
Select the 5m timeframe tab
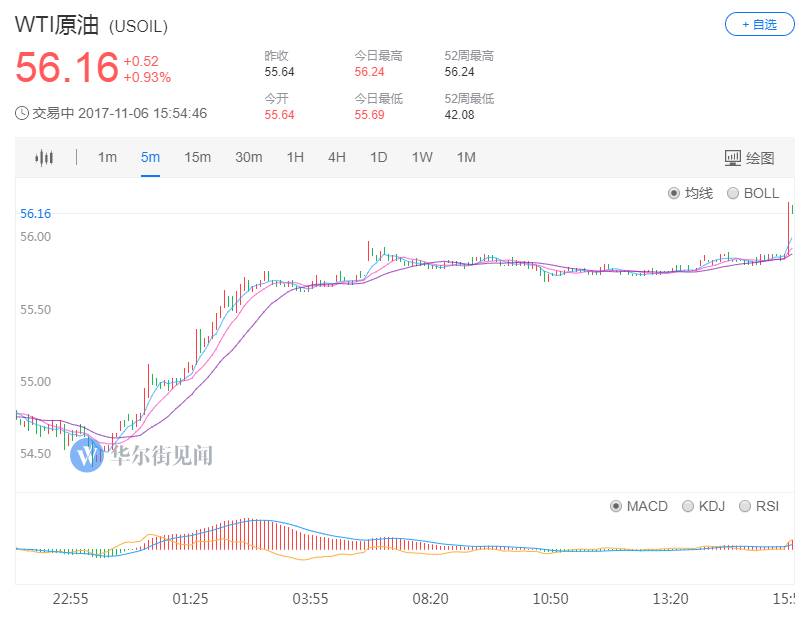coord(150,157)
